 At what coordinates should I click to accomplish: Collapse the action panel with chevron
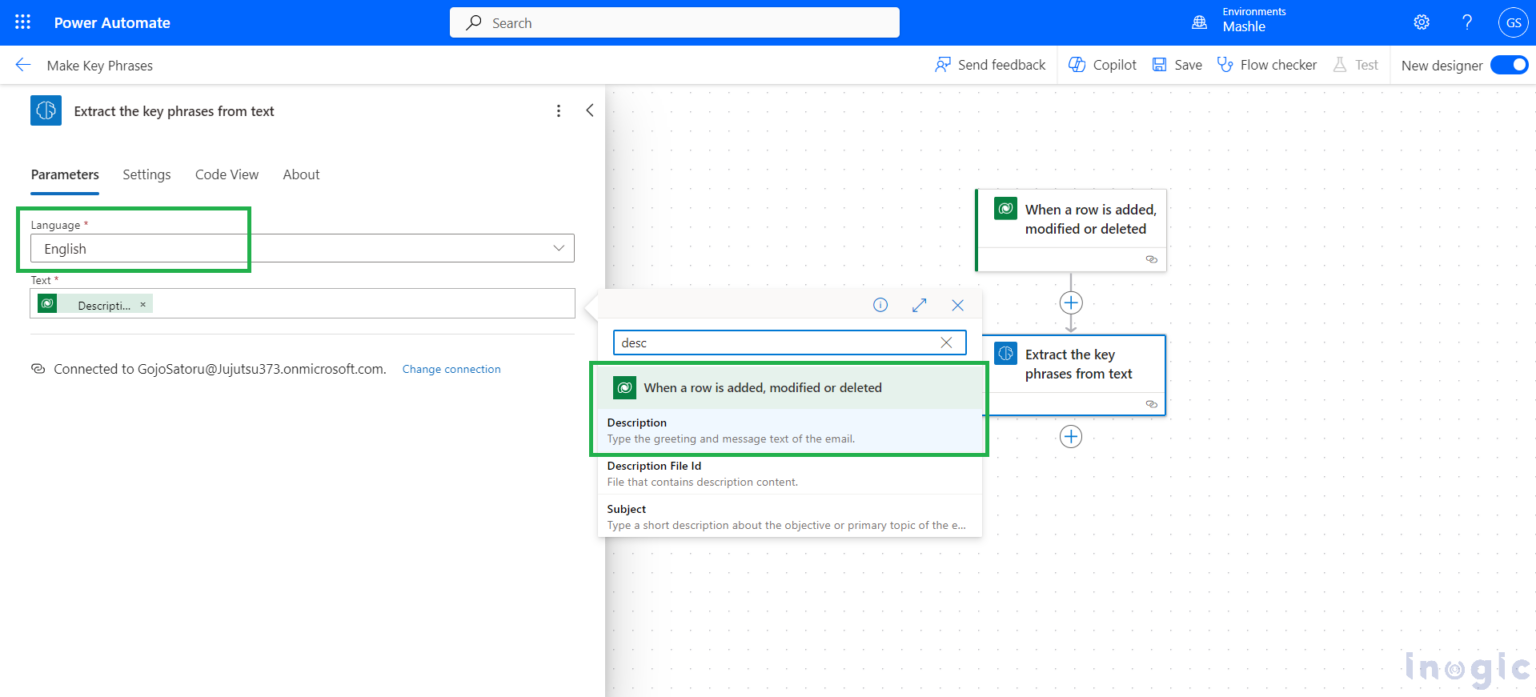[x=589, y=111]
